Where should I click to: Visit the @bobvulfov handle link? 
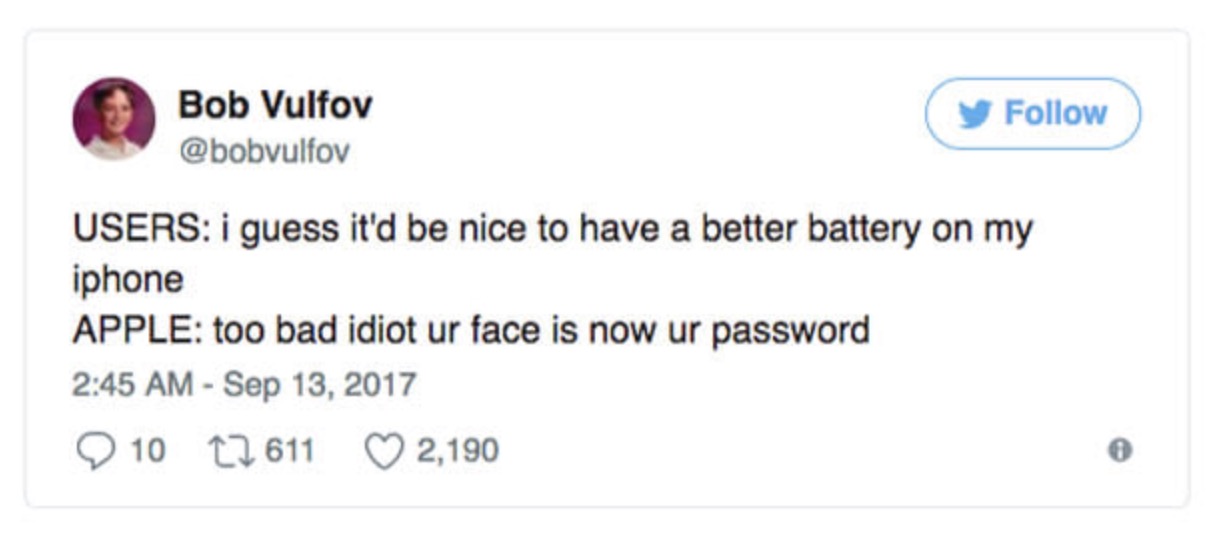[264, 153]
